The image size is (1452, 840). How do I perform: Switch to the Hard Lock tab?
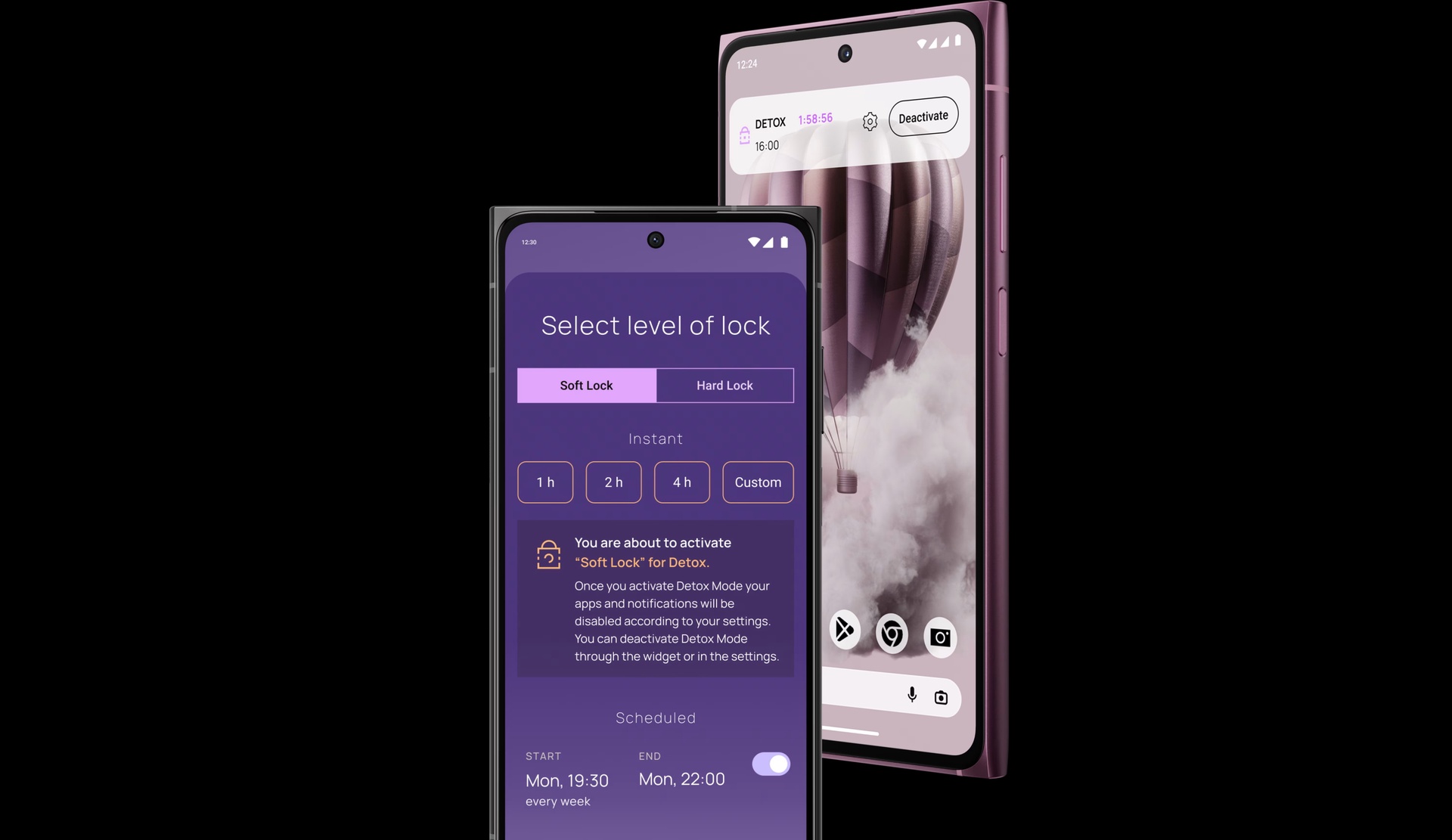[724, 384]
